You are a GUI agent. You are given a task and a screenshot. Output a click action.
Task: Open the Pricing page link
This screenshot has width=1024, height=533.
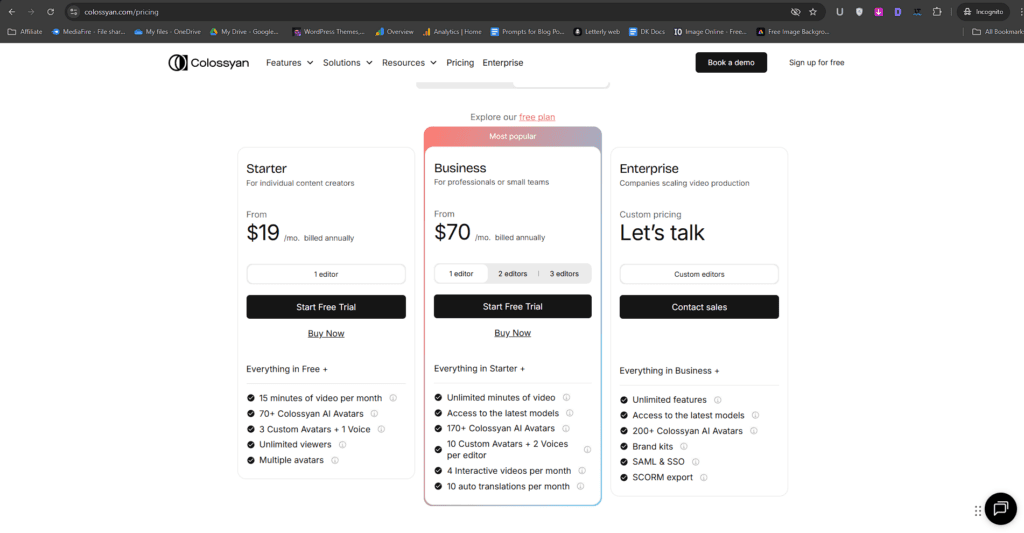pyautogui.click(x=460, y=63)
